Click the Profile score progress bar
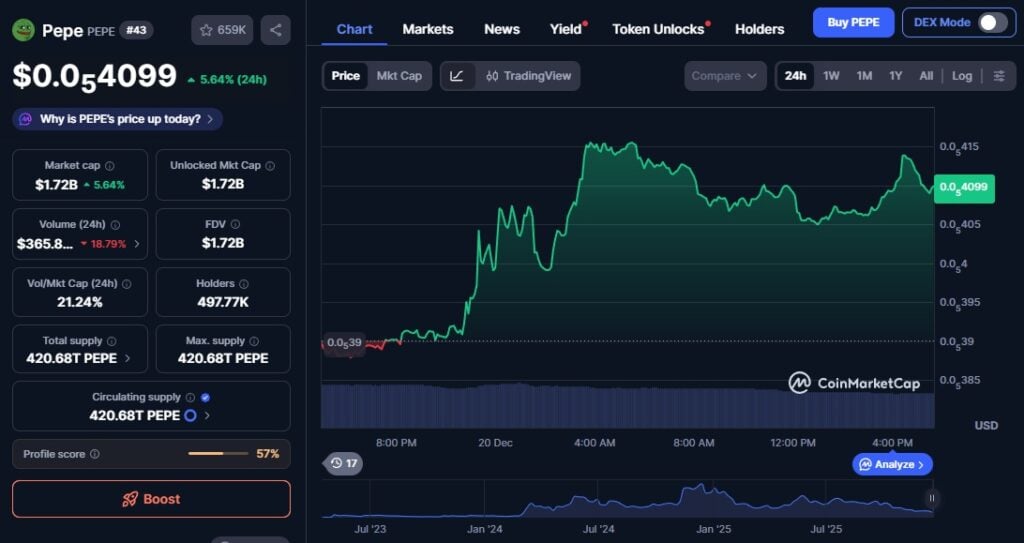 (218, 454)
